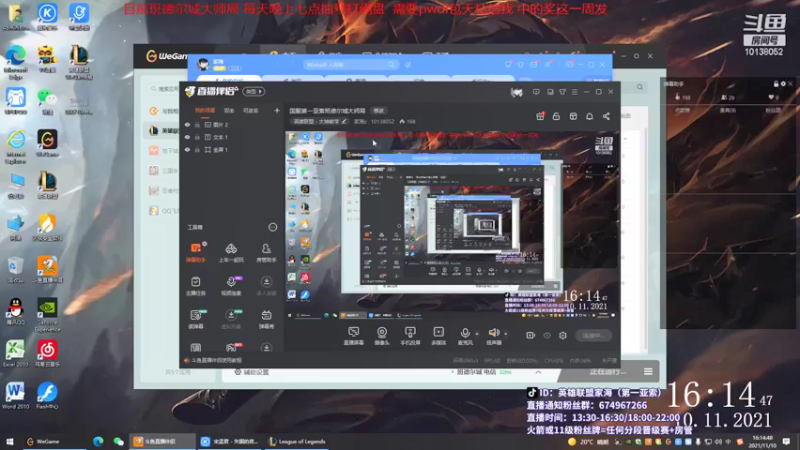Open the WeGame bottom-right list menu icon
Screen dimensions: 800x450
click(x=648, y=371)
